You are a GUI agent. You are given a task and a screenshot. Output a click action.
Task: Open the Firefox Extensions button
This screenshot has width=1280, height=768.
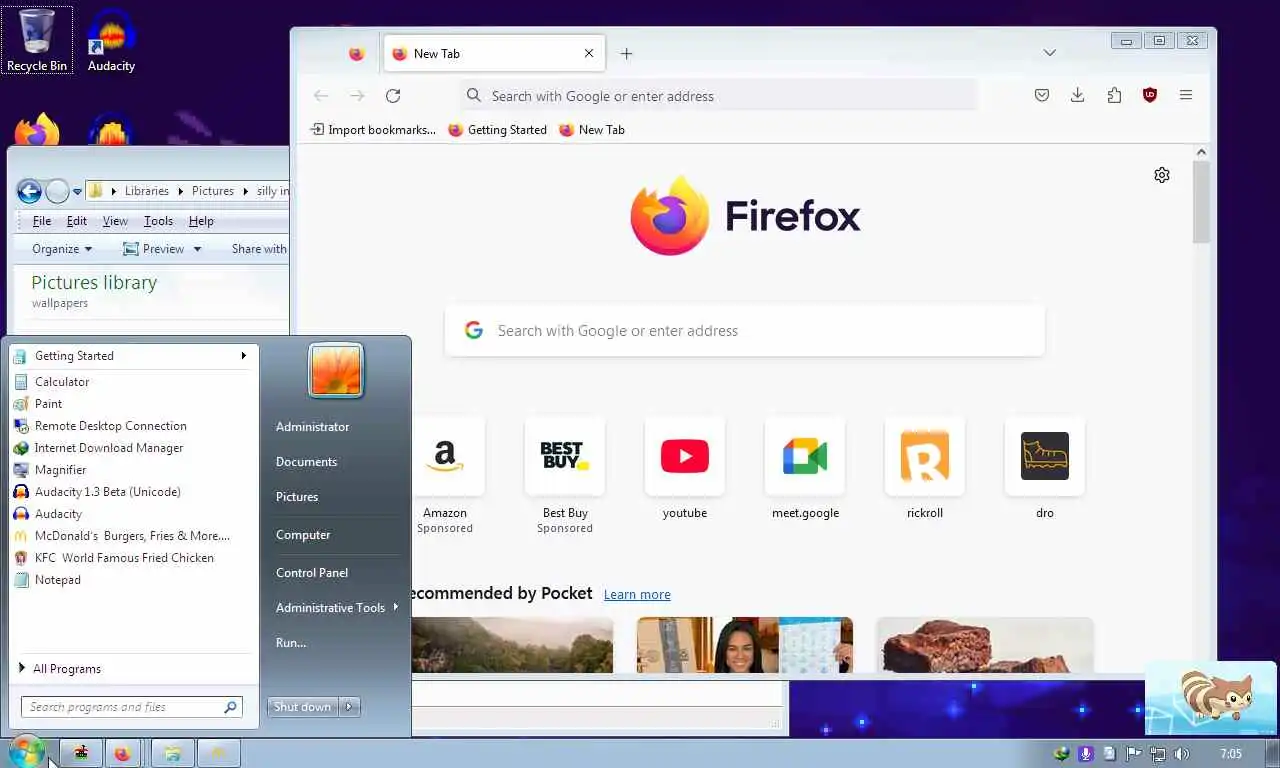pos(1114,95)
